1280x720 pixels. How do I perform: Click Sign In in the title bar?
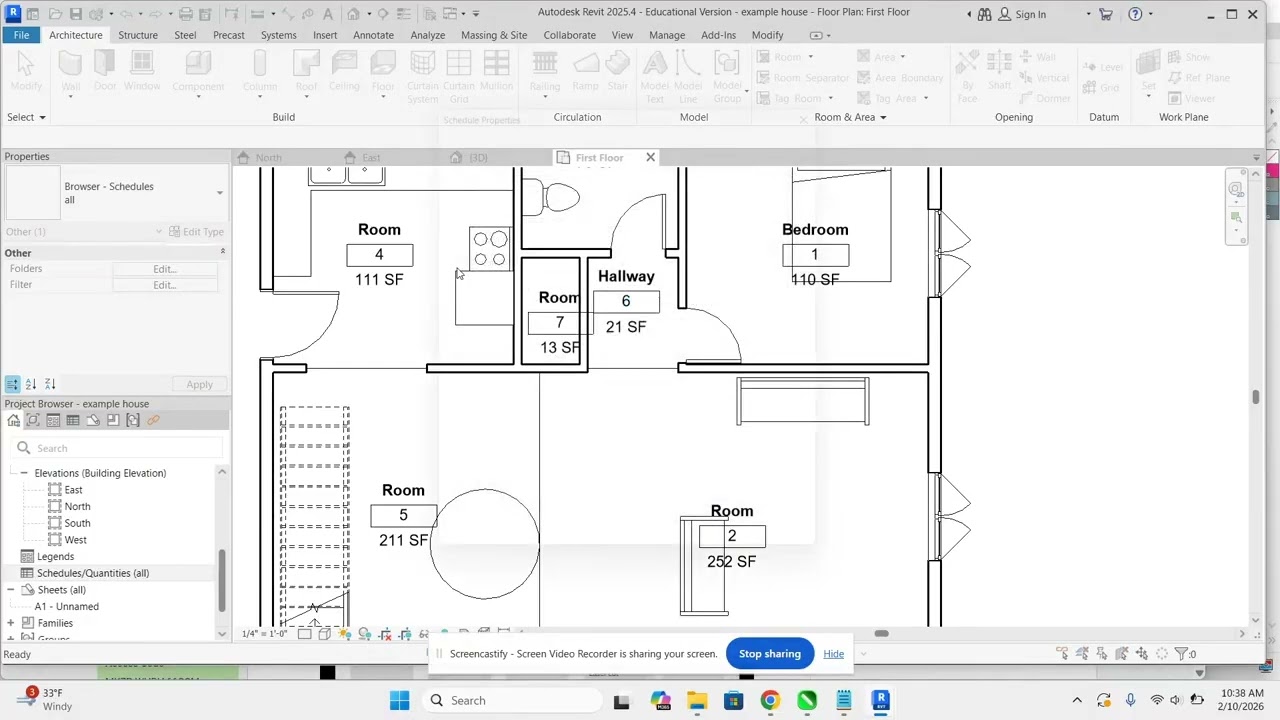click(x=1030, y=14)
